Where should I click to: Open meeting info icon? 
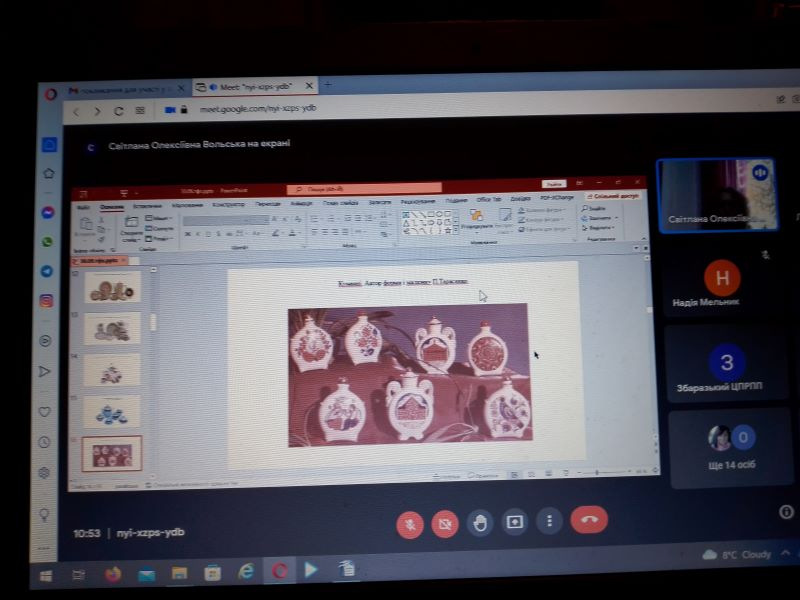click(786, 512)
